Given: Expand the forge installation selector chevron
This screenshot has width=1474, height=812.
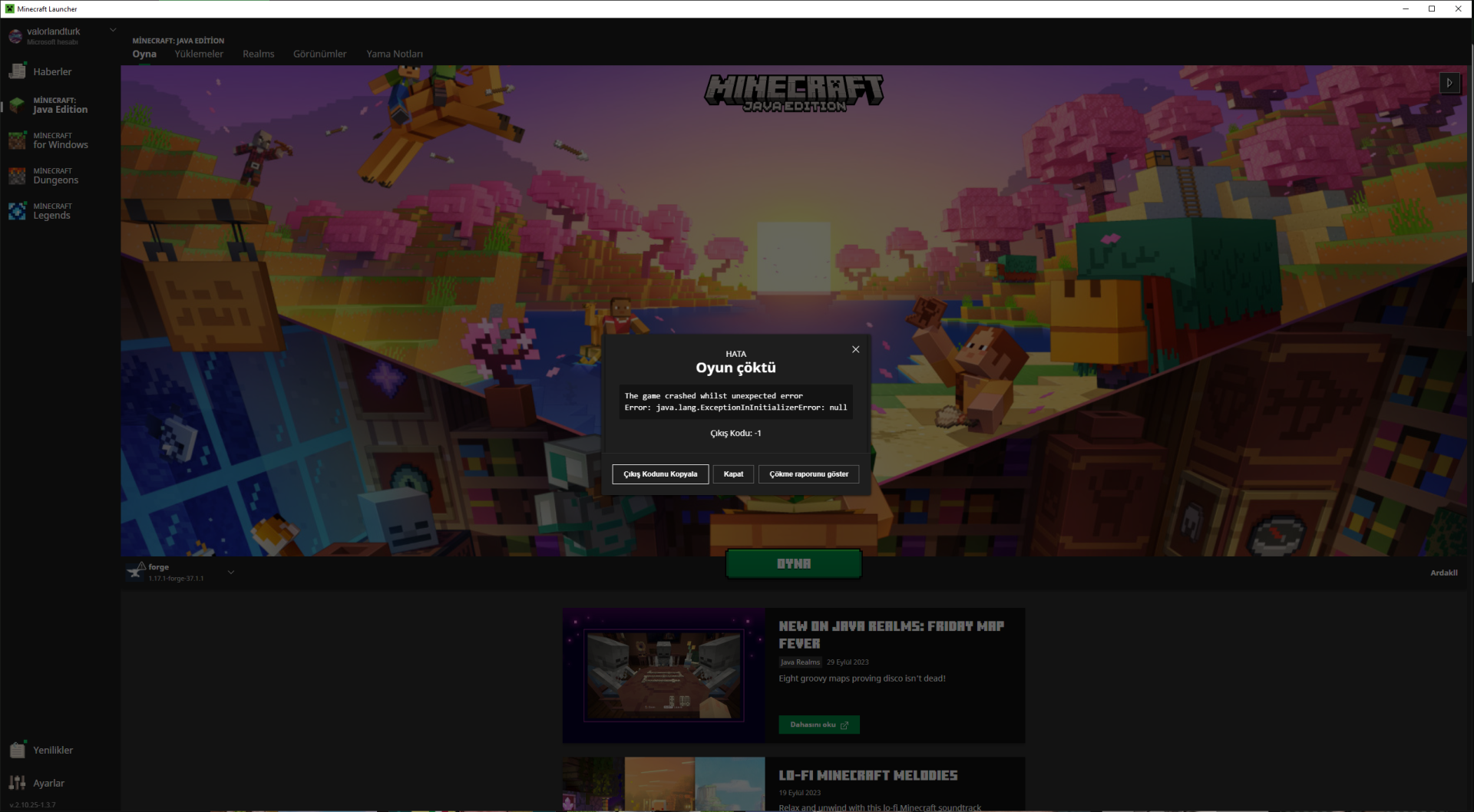Looking at the screenshot, I should click(230, 573).
